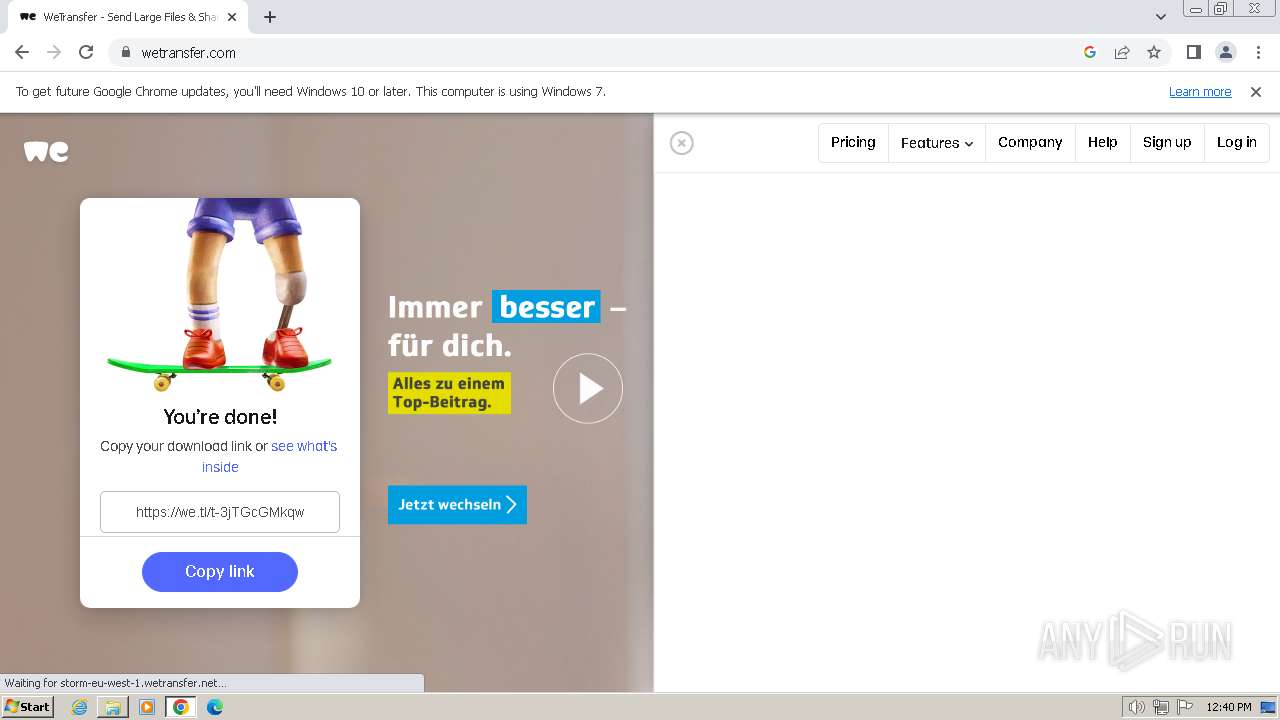Open the Windows Start menu
Image resolution: width=1280 pixels, height=720 pixels.
click(28, 707)
